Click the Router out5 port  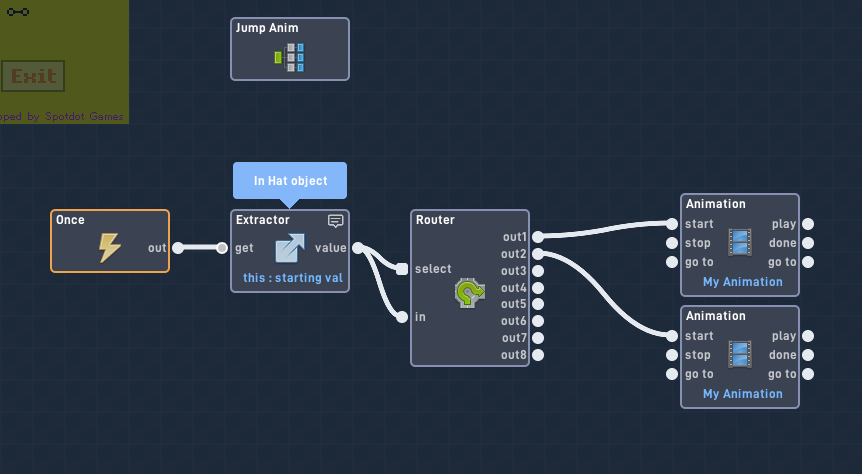pyautogui.click(x=538, y=304)
